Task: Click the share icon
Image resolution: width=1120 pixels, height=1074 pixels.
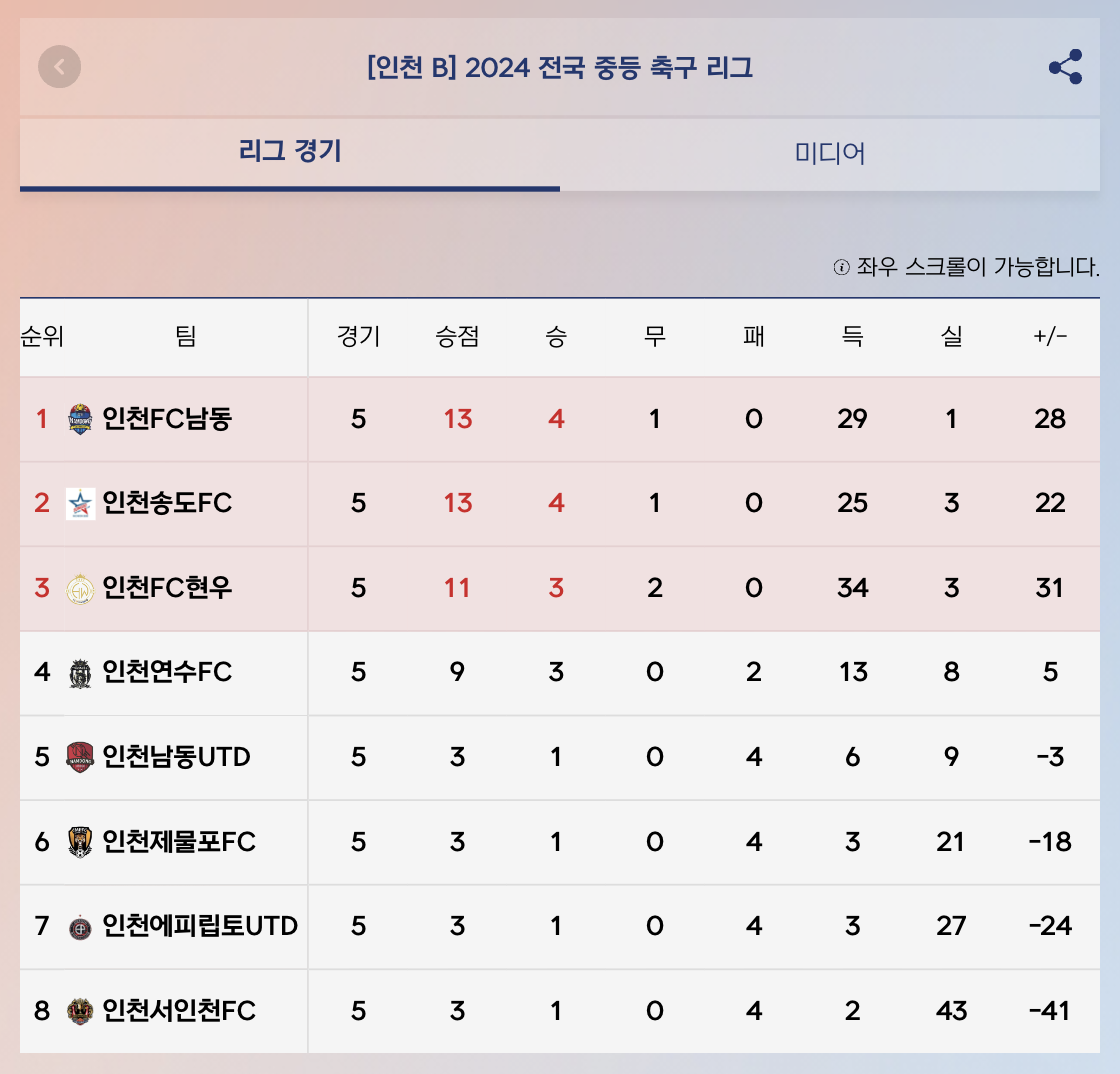Action: pos(1065,67)
